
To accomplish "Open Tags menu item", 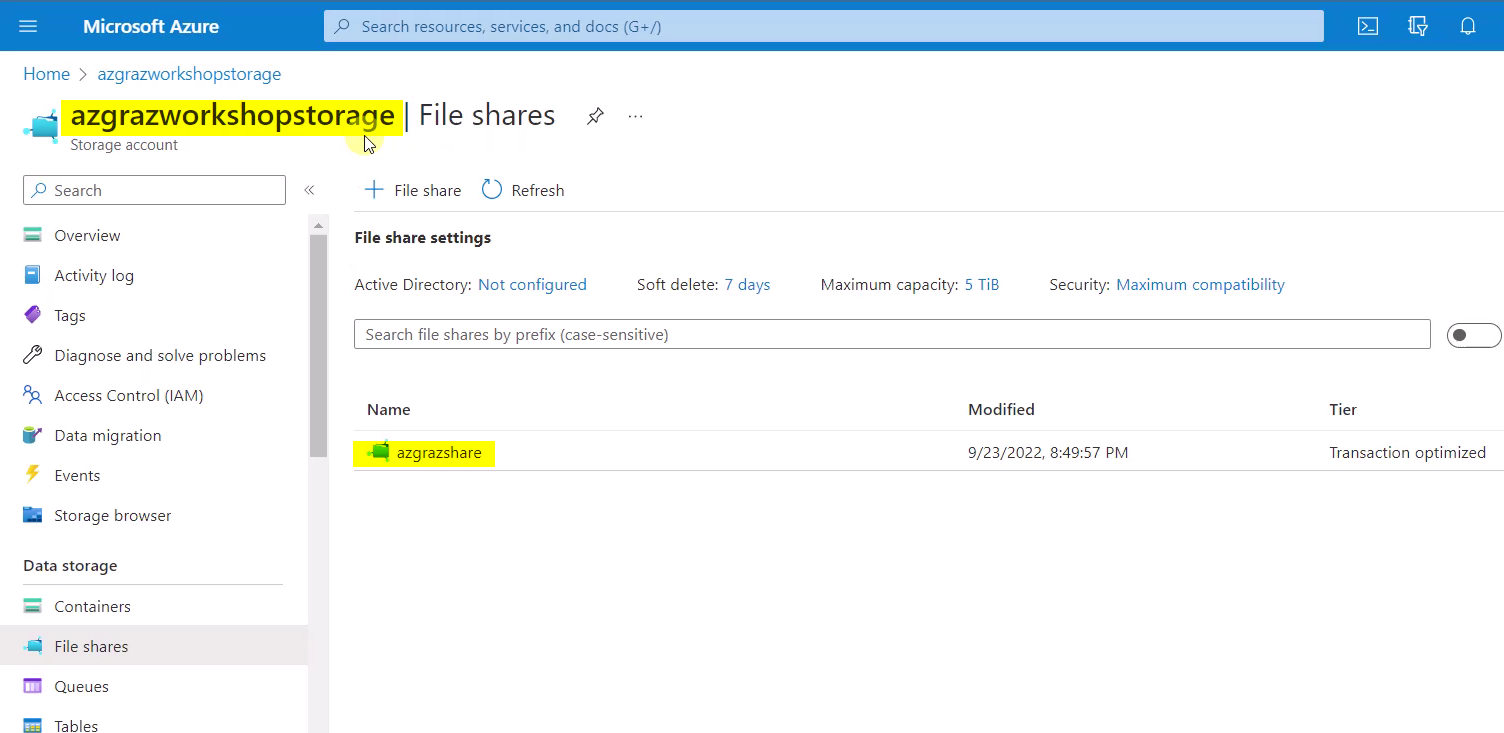I will 70,315.
